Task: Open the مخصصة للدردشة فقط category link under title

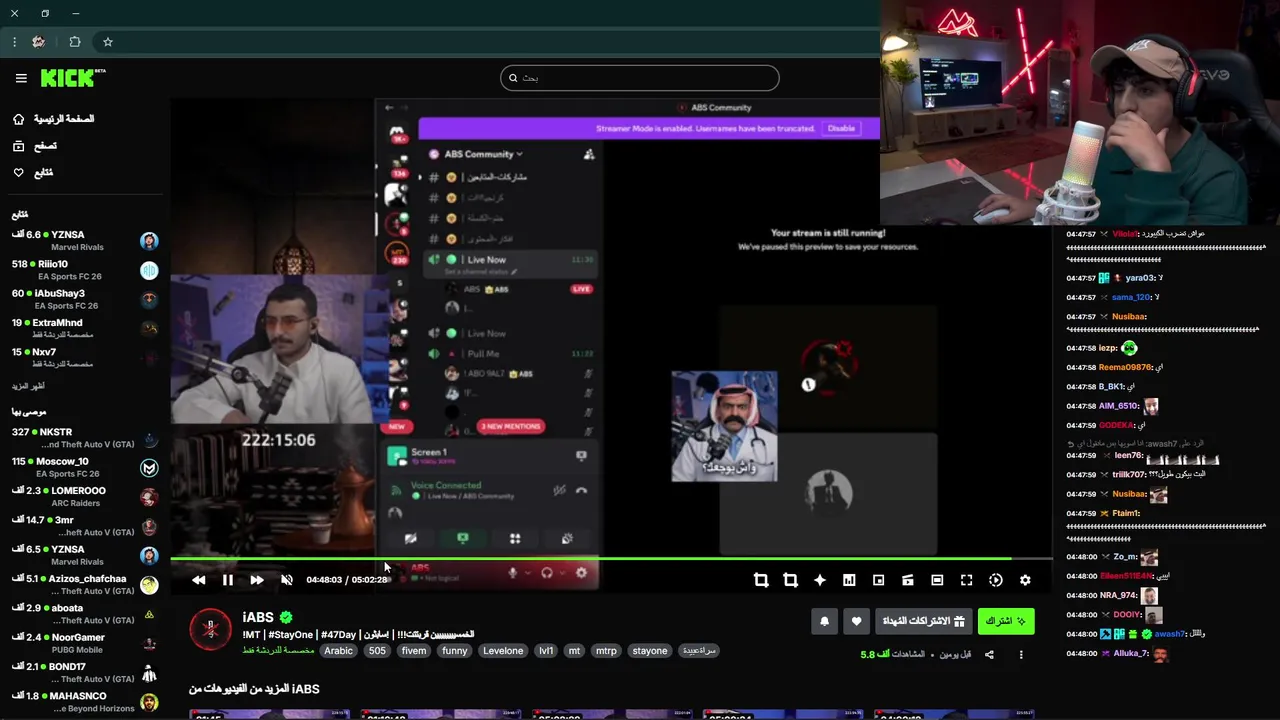Action: (x=278, y=651)
